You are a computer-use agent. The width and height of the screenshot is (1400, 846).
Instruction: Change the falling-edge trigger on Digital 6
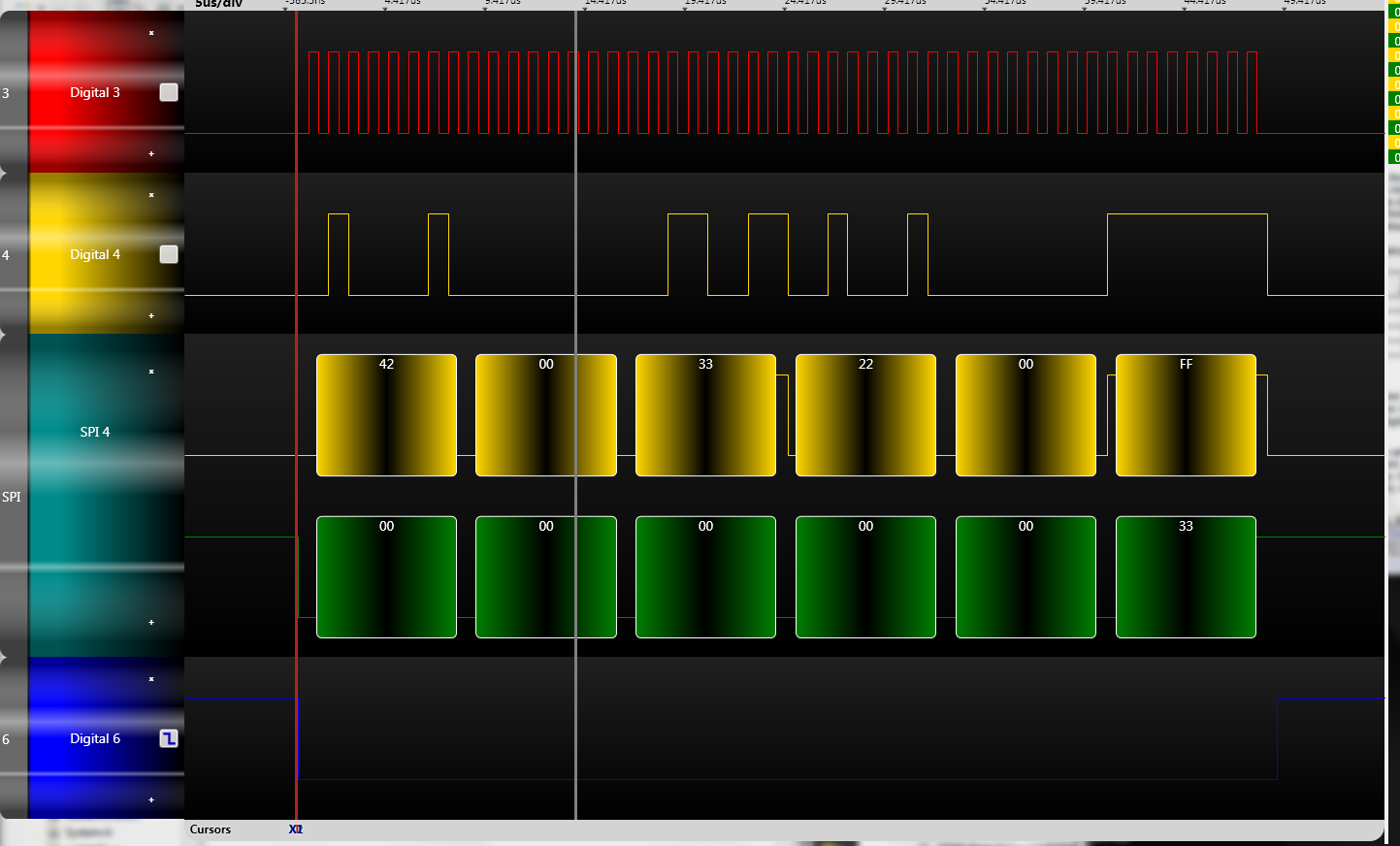169,738
